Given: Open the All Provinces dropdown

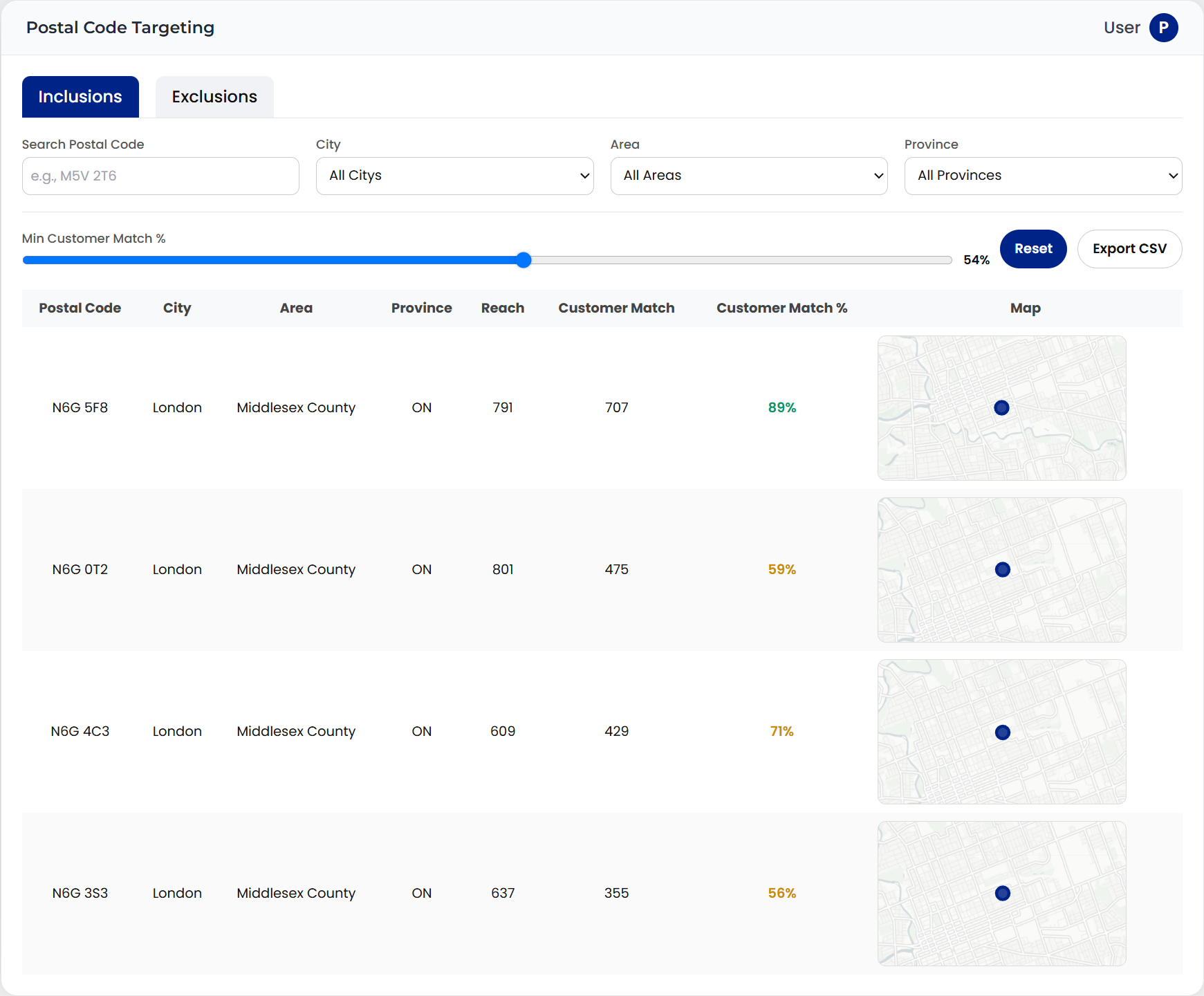Looking at the screenshot, I should 1043,176.
